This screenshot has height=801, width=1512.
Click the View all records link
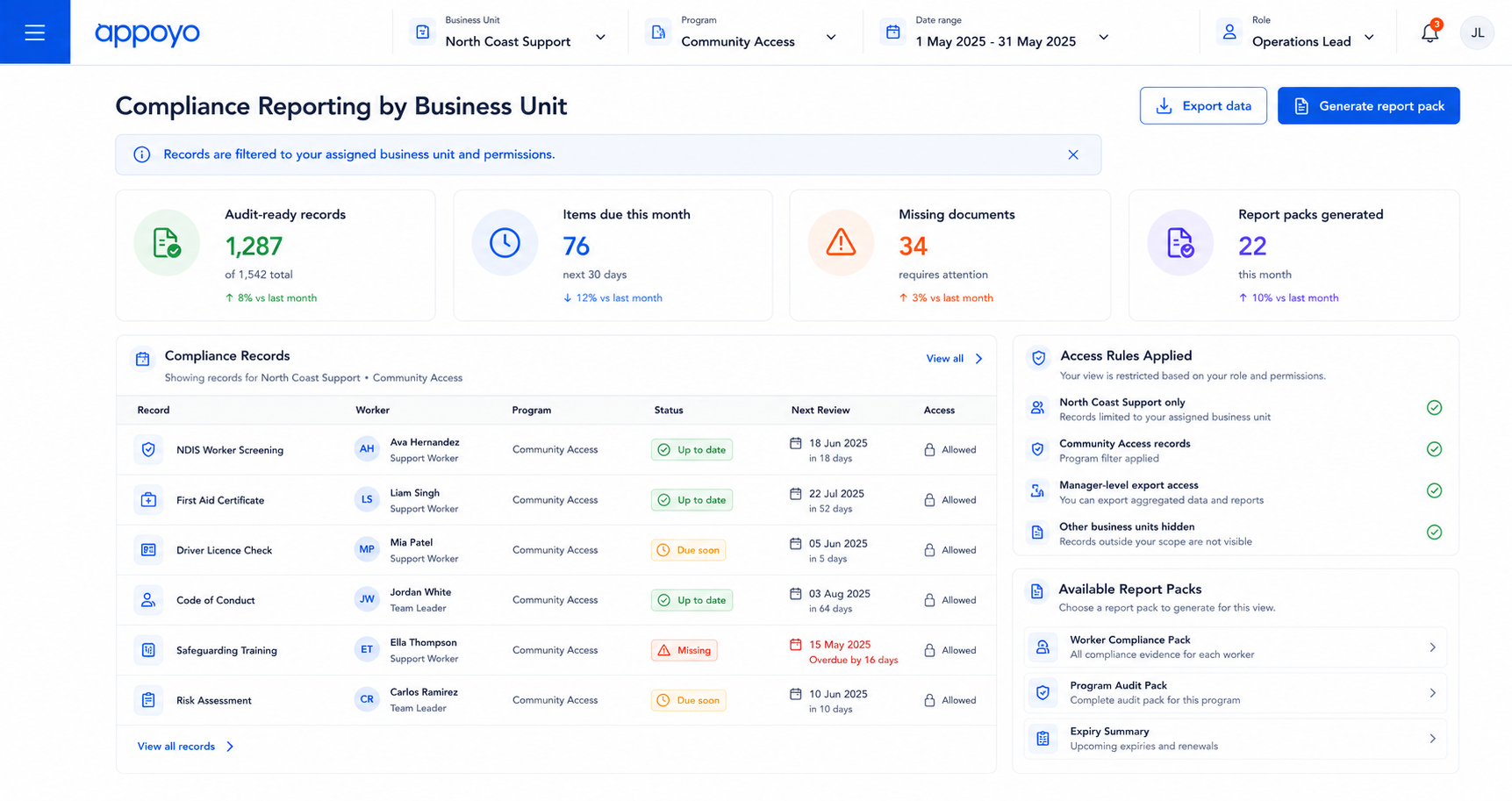pyautogui.click(x=185, y=747)
